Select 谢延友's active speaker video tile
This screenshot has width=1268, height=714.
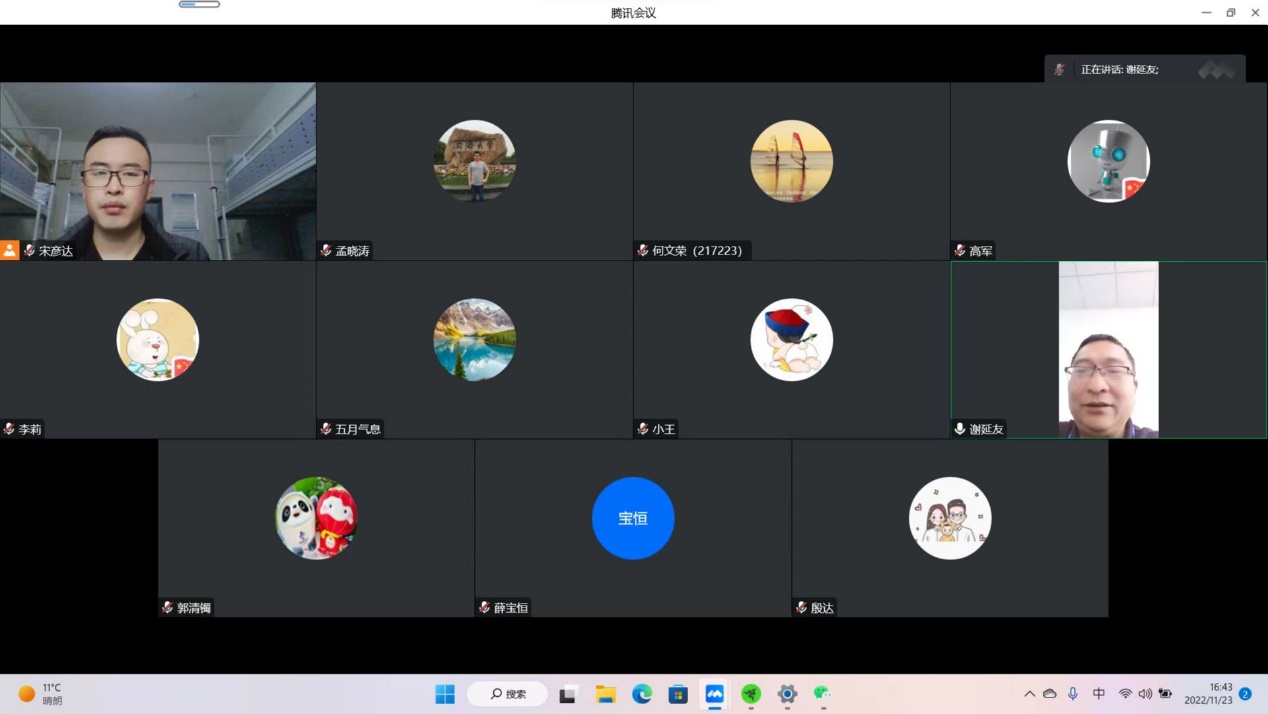[x=1108, y=350]
